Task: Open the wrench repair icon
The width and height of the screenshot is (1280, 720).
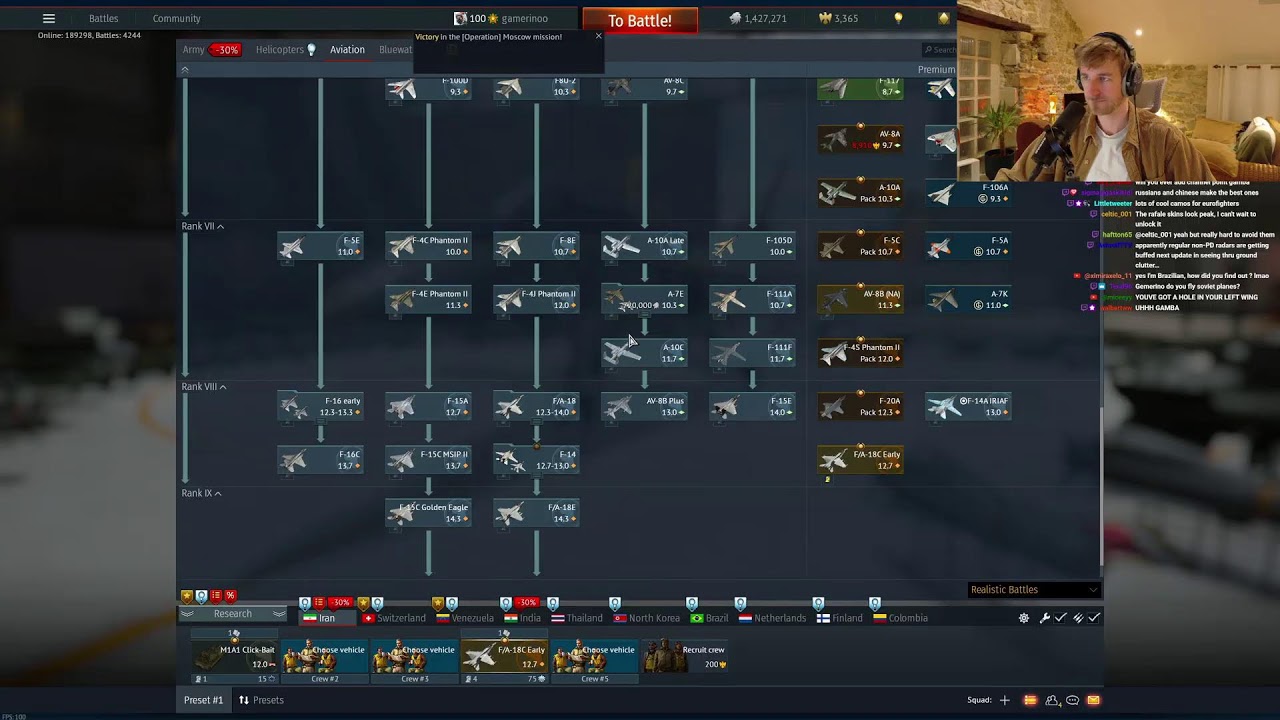Action: [x=1045, y=618]
